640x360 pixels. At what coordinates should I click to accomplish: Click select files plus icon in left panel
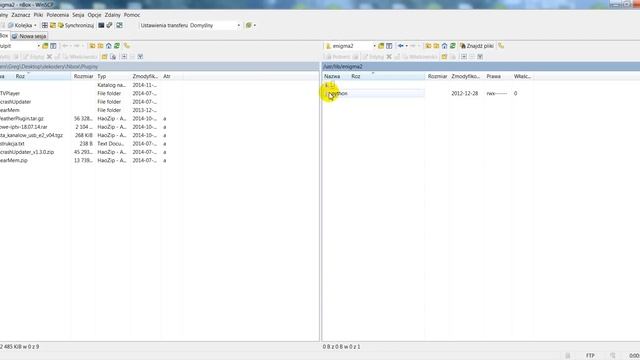(x=124, y=57)
